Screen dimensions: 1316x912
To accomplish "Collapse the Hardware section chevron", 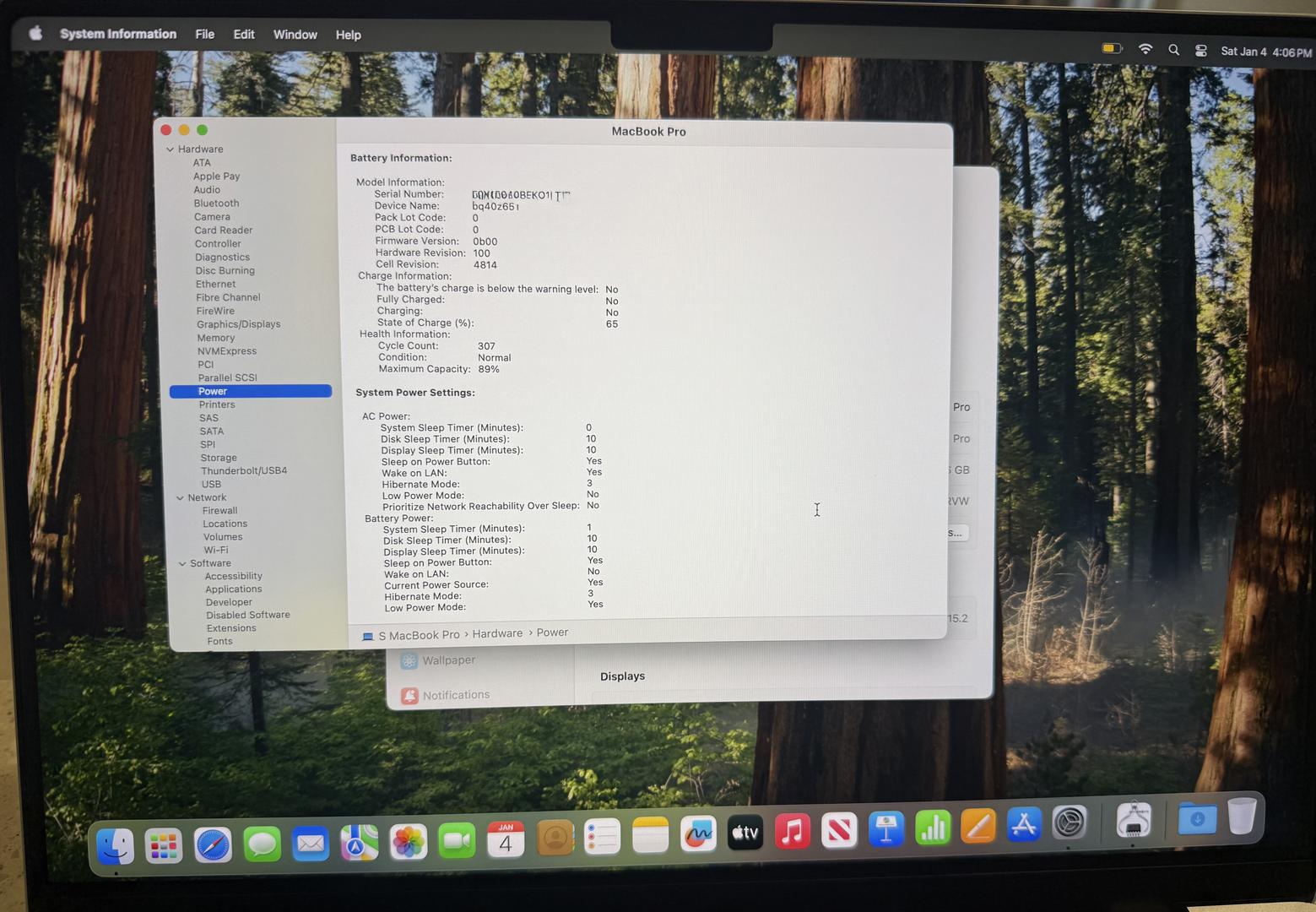I will (x=170, y=149).
